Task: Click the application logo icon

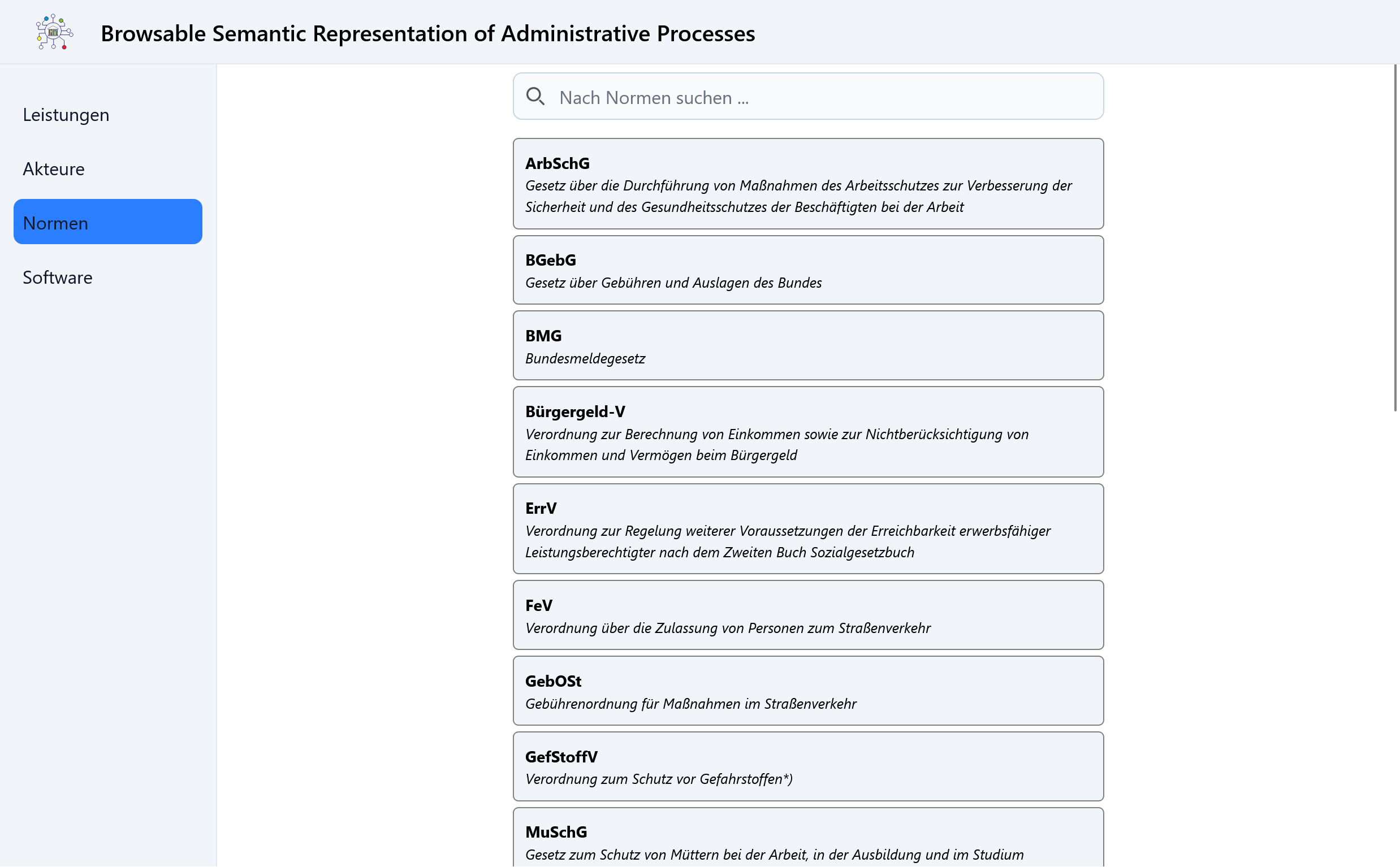Action: pos(53,33)
